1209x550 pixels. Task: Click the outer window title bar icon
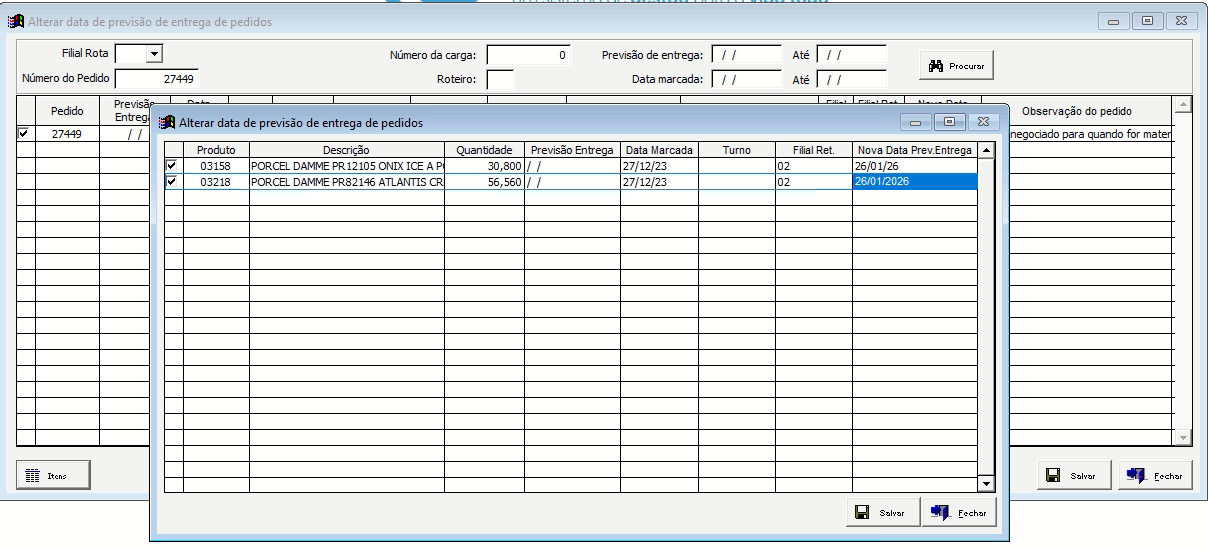click(x=16, y=21)
